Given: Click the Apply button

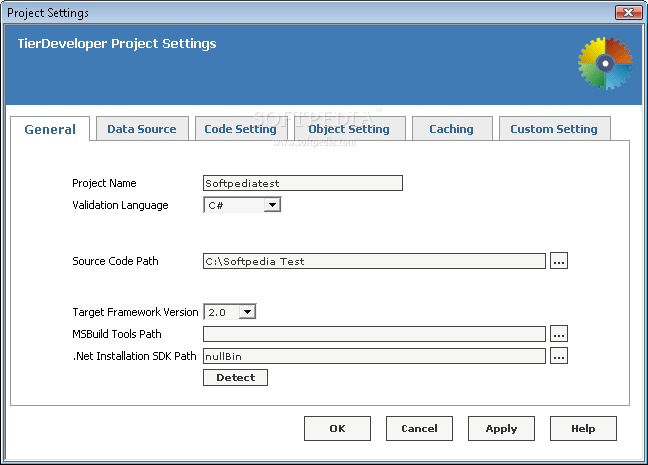Looking at the screenshot, I should [501, 429].
